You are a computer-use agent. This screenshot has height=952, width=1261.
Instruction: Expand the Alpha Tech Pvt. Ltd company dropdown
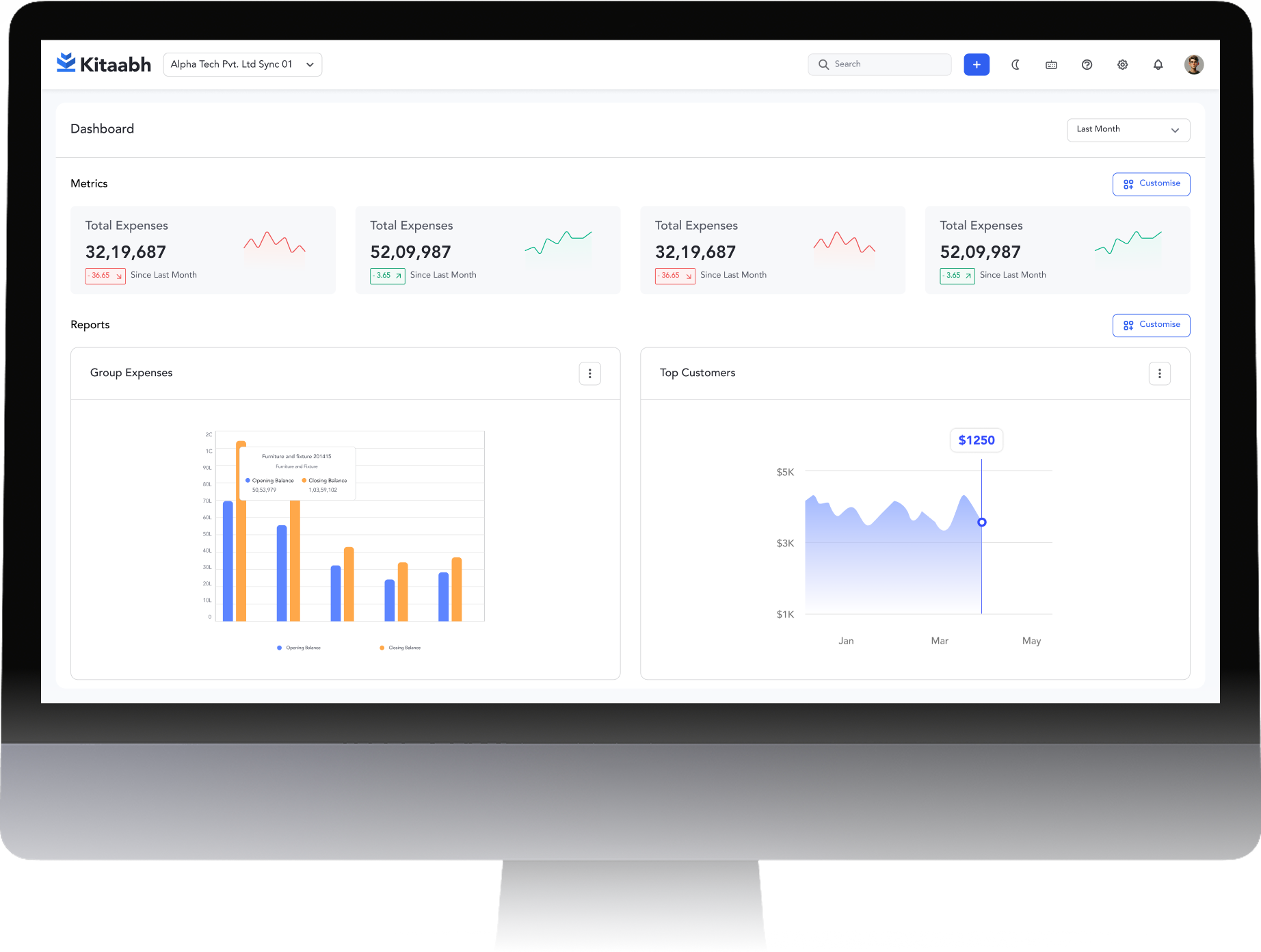tap(242, 64)
